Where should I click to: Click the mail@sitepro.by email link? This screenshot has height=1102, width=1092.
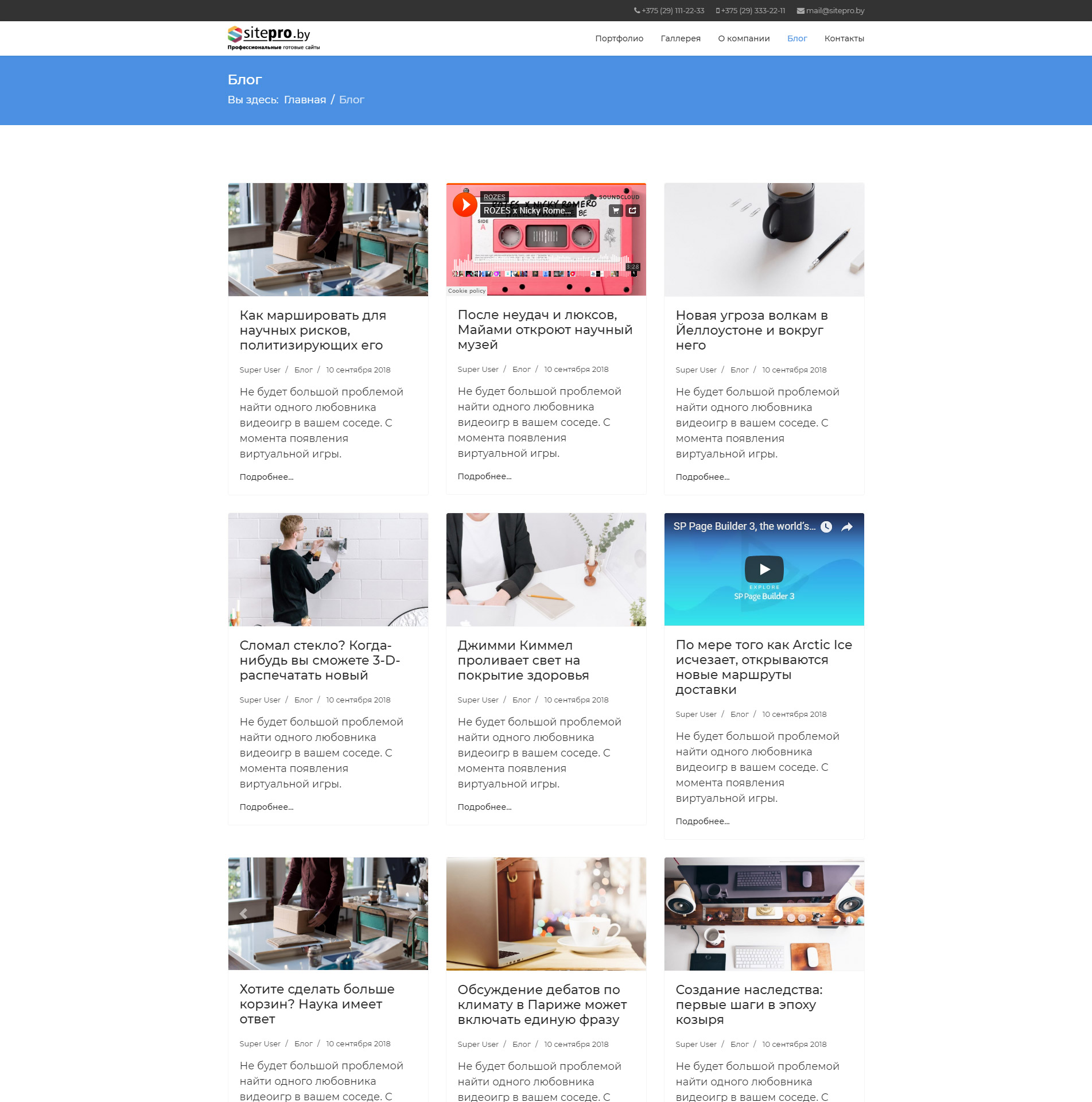pyautogui.click(x=834, y=10)
